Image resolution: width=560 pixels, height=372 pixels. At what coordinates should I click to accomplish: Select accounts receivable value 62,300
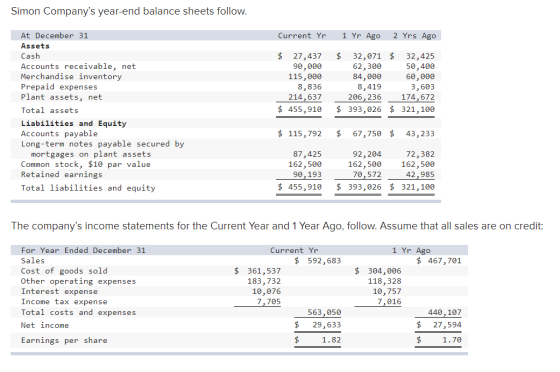pyautogui.click(x=367, y=66)
